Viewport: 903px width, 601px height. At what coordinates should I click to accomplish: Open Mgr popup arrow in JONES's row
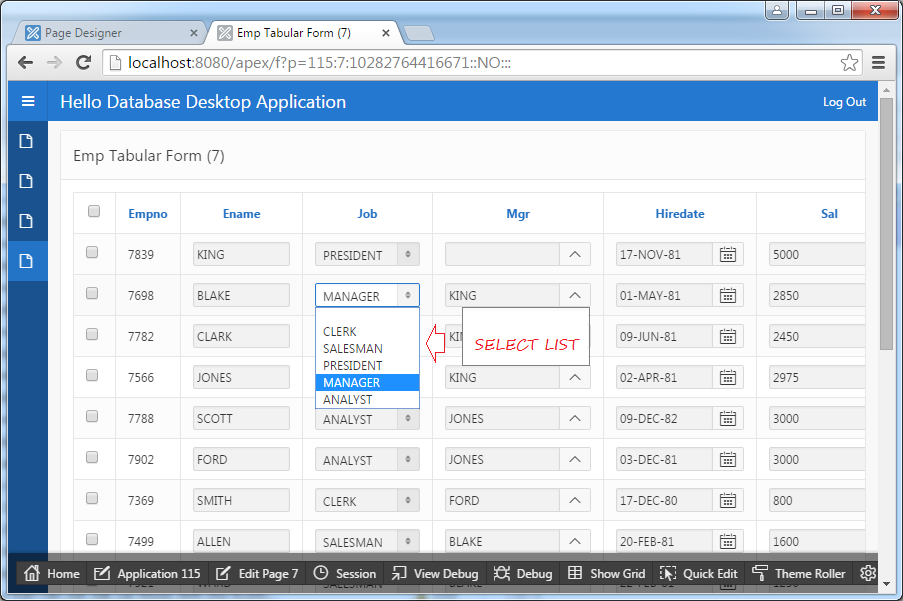[x=575, y=378]
